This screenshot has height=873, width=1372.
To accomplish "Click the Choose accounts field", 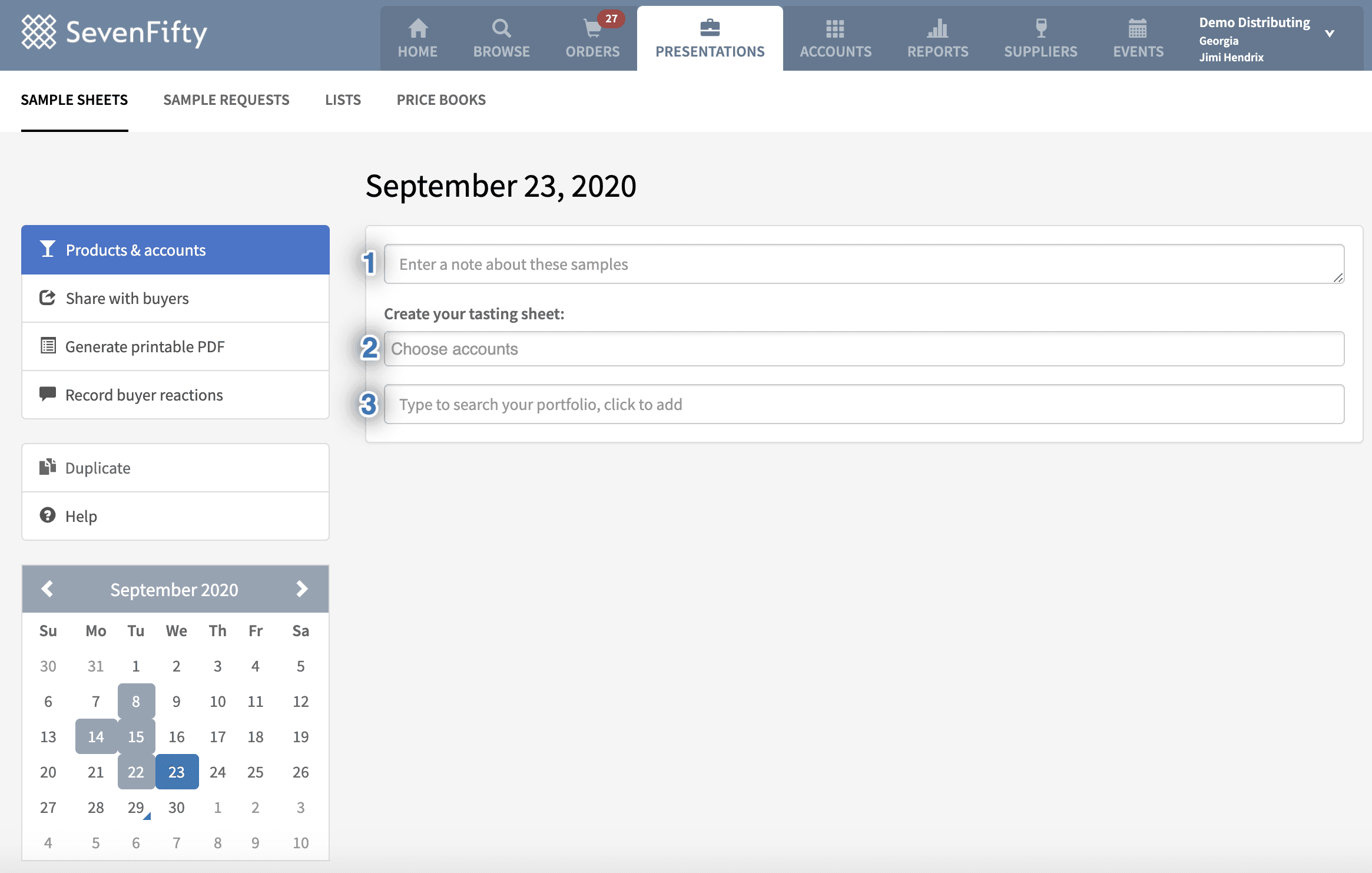I will (x=864, y=349).
